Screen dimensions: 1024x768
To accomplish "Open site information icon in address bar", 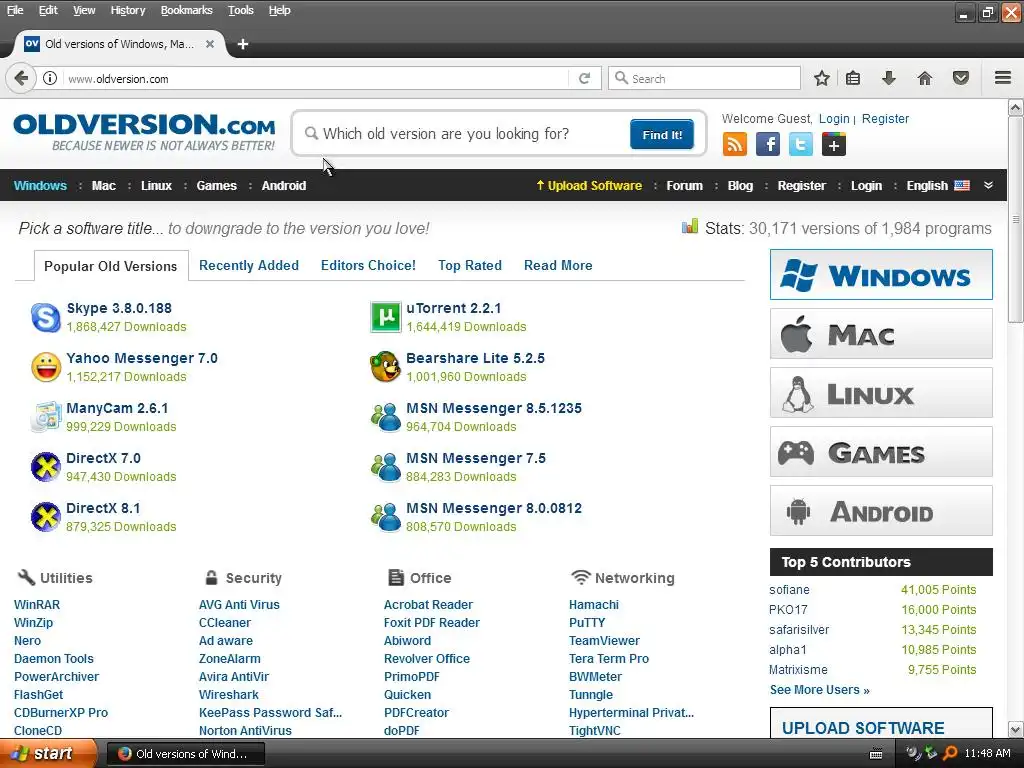I will [50, 78].
